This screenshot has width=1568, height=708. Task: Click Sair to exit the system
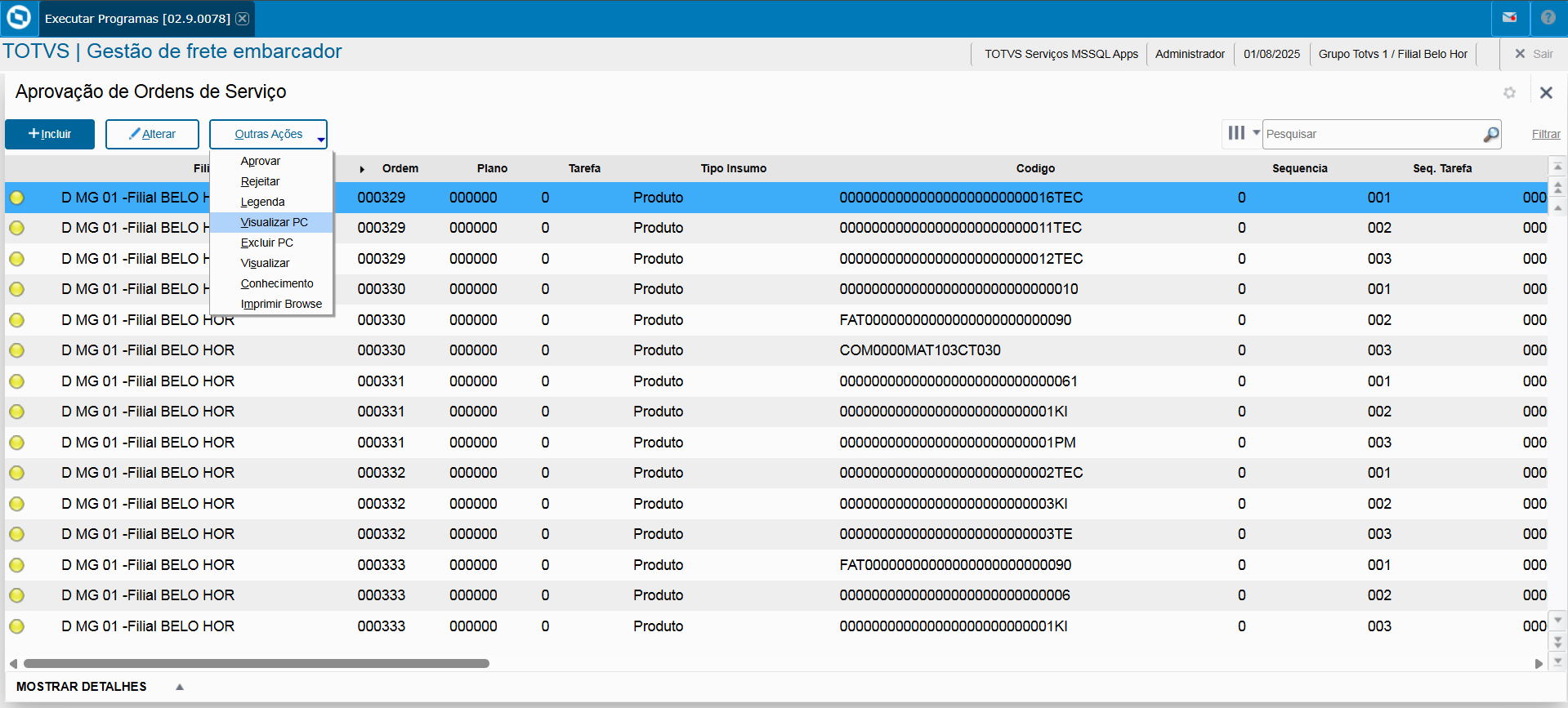tap(1534, 54)
